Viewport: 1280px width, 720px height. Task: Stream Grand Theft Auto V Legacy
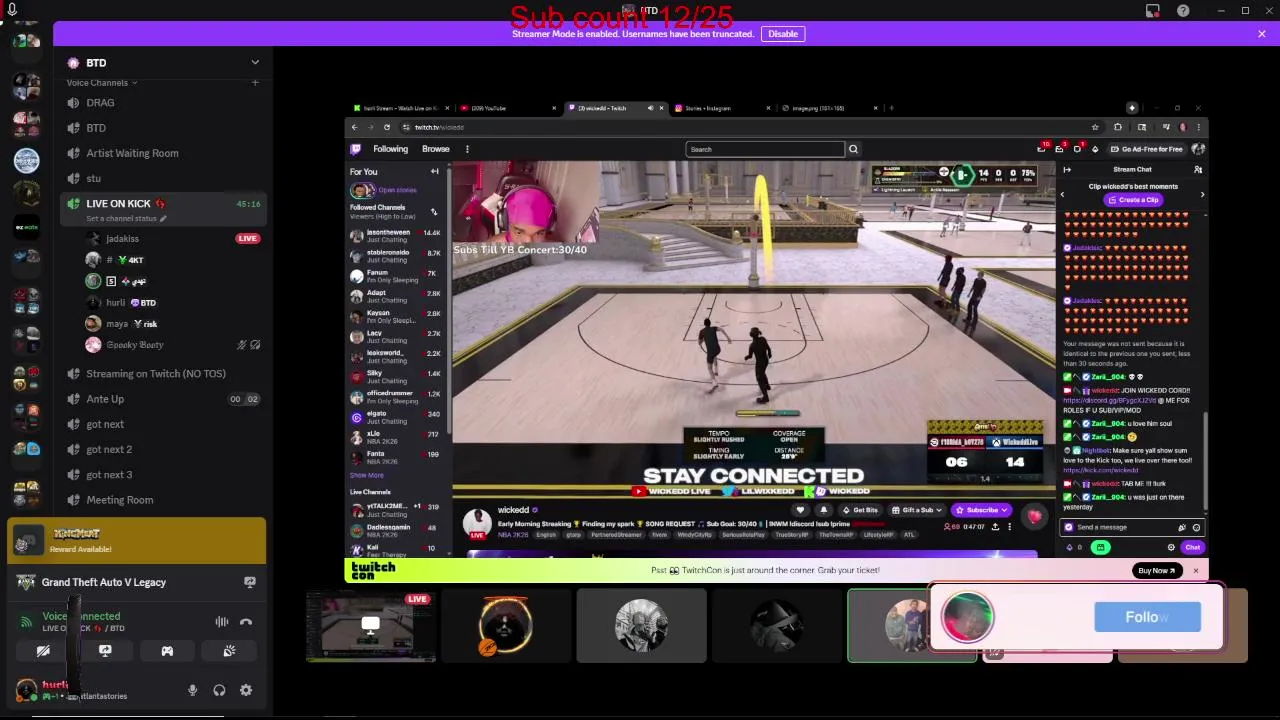(250, 582)
